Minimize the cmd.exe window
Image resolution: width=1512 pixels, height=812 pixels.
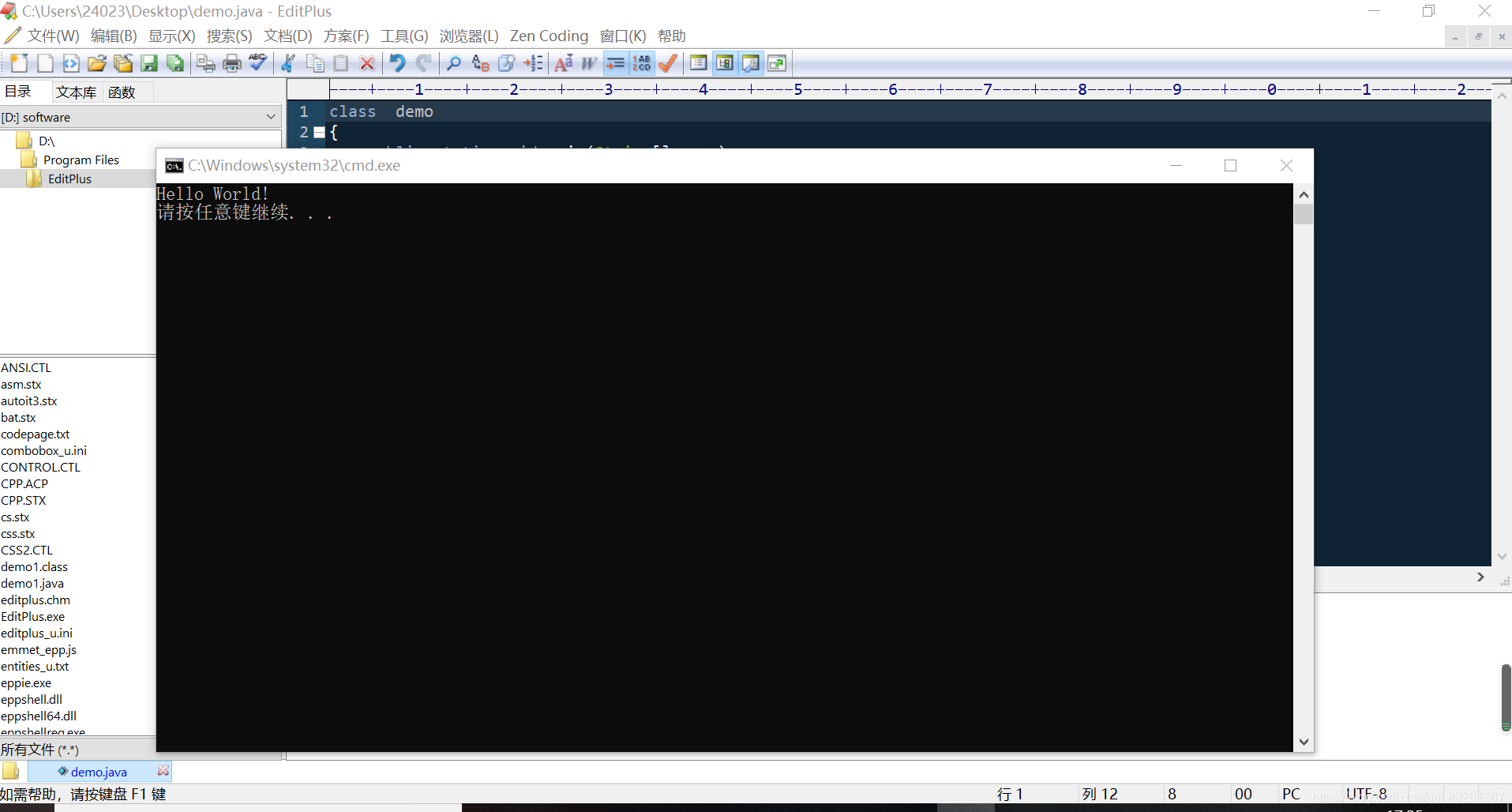1176,165
